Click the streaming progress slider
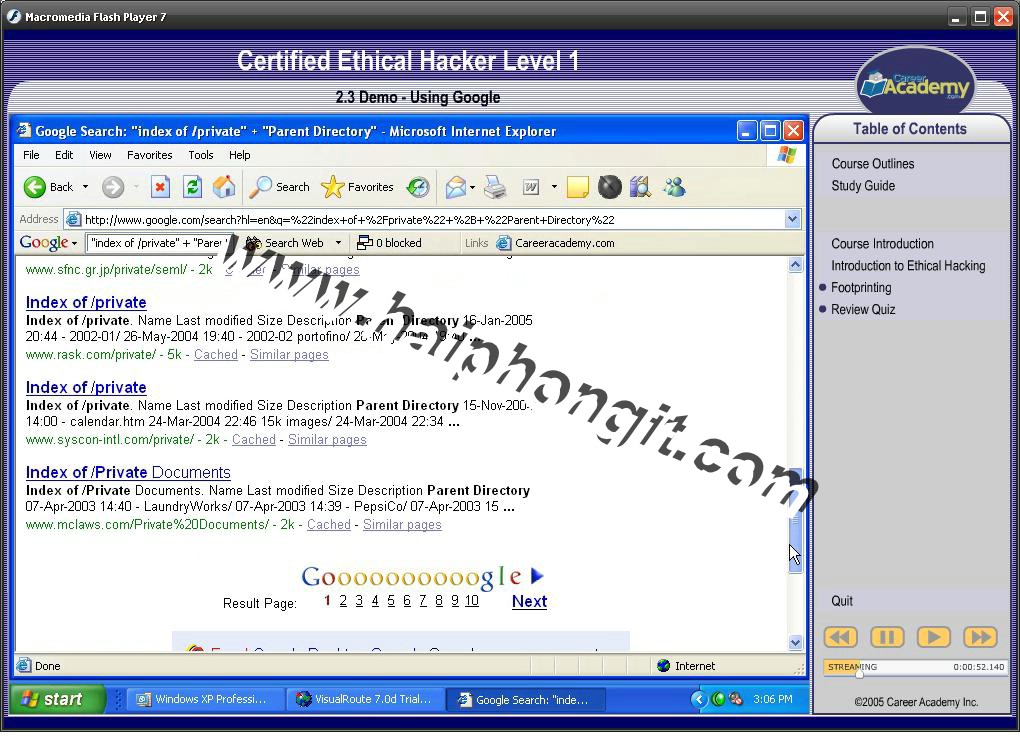Viewport: 1020px width, 751px height. (859, 672)
